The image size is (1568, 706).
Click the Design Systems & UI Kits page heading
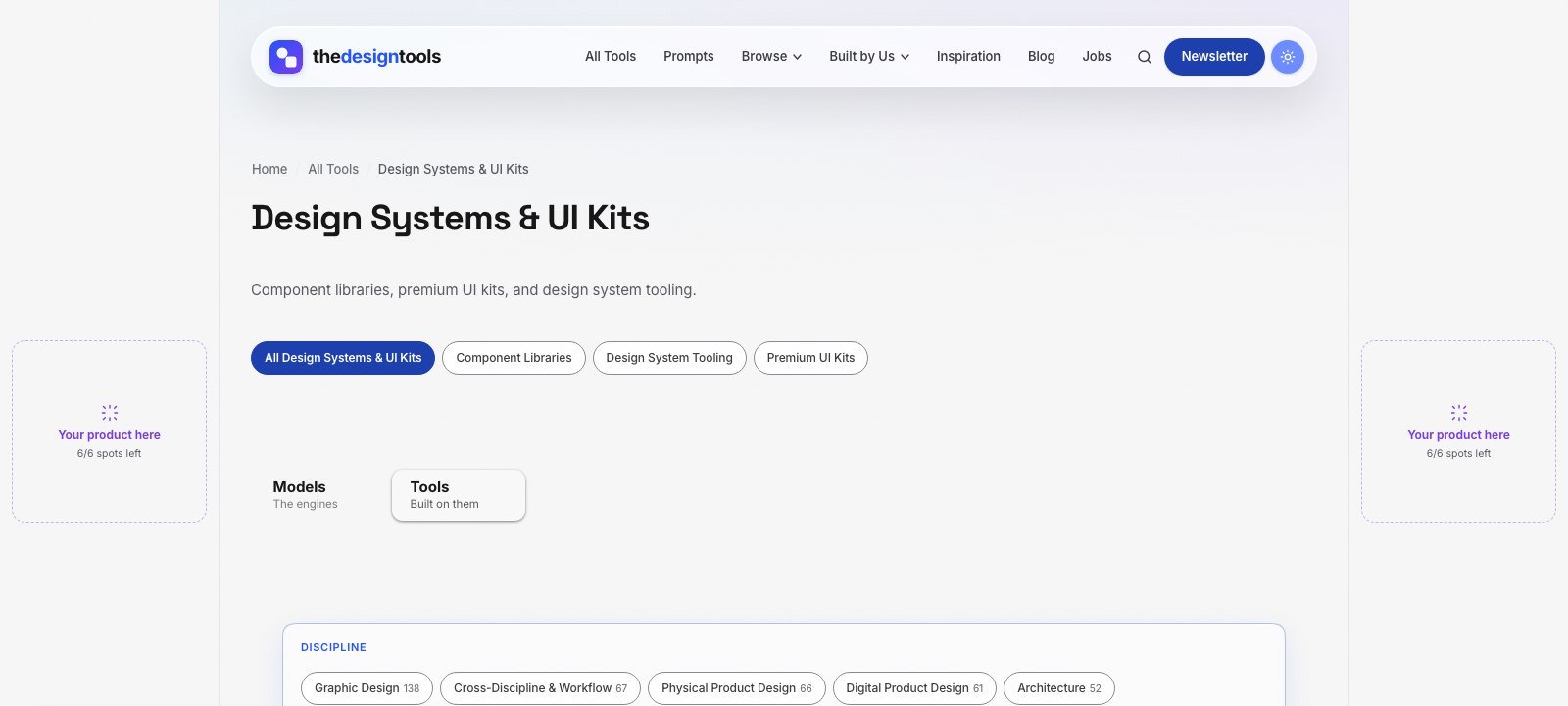coord(450,219)
